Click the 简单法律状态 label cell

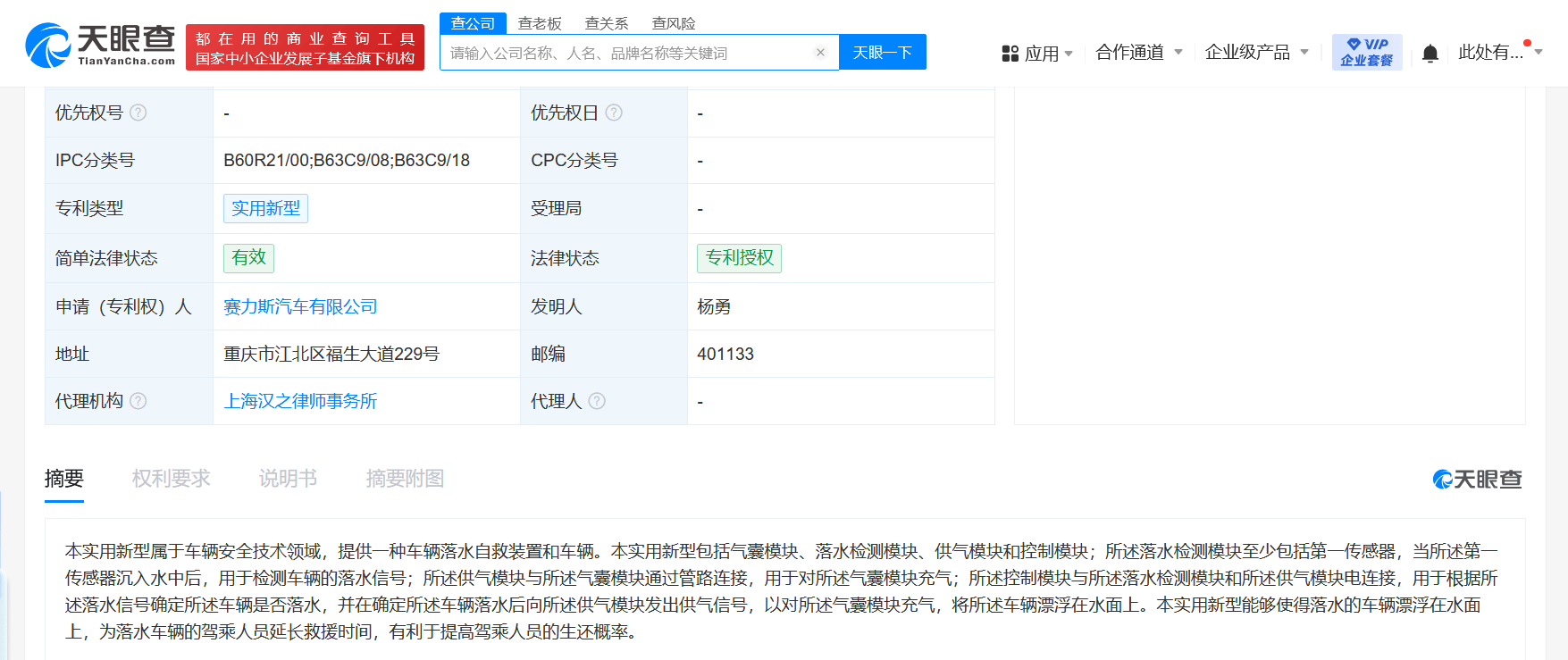pos(129,258)
